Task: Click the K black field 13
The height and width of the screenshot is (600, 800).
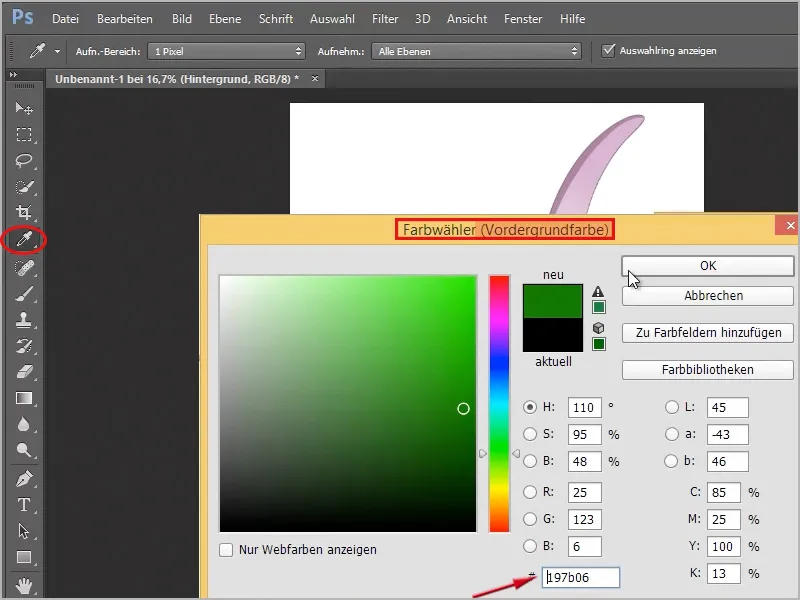Action: click(723, 573)
